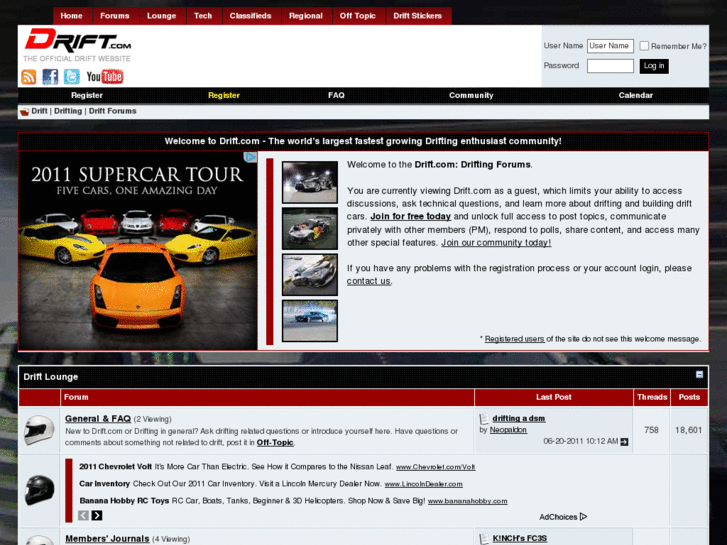Click the AdChoices icon on supercar ad
Screen dimensions: 727x545
pyautogui.click(x=250, y=158)
